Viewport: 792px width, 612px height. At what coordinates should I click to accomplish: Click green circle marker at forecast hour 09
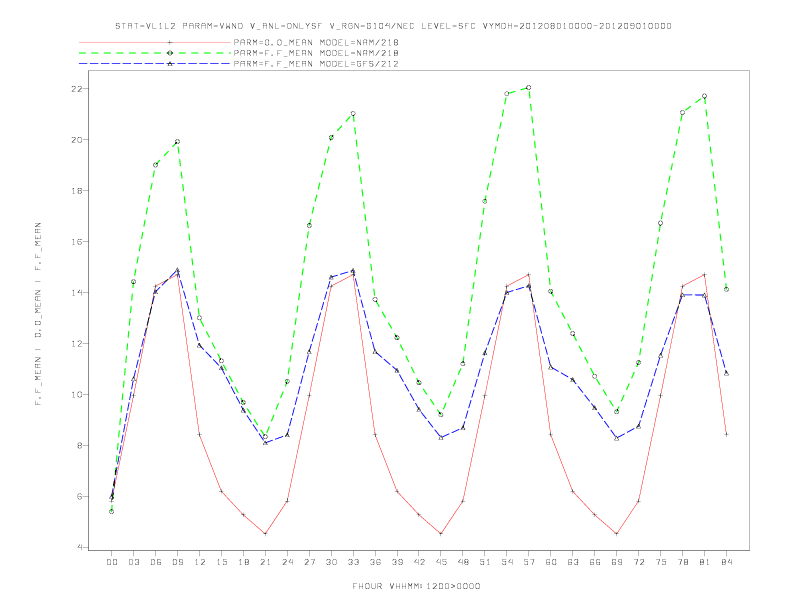pos(177,142)
